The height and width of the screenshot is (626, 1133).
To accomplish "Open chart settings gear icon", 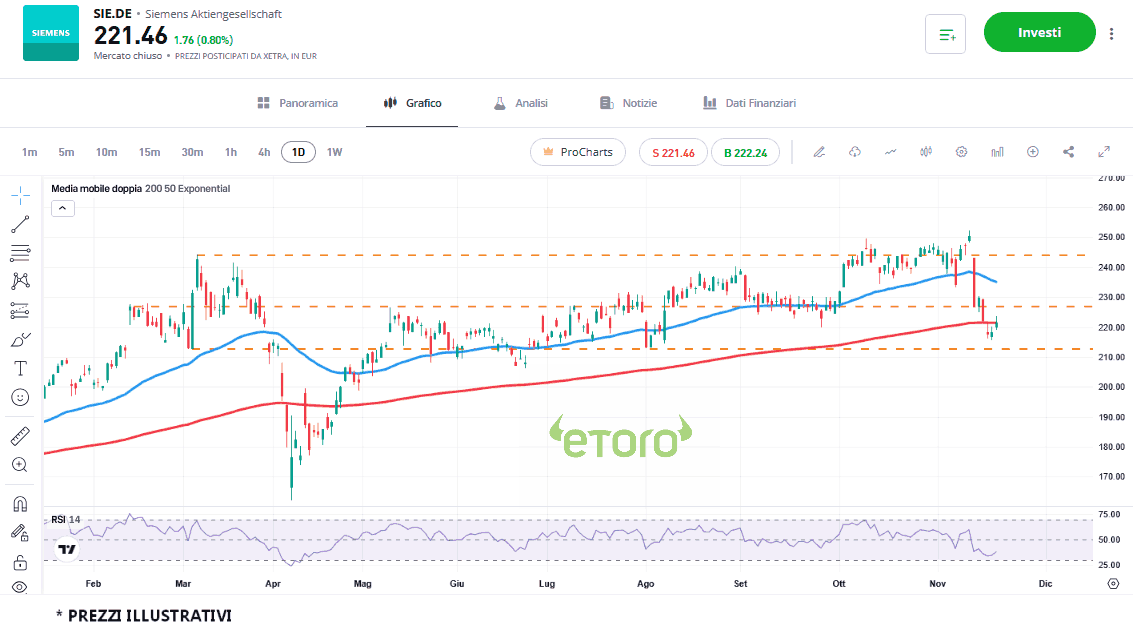I will pos(961,152).
